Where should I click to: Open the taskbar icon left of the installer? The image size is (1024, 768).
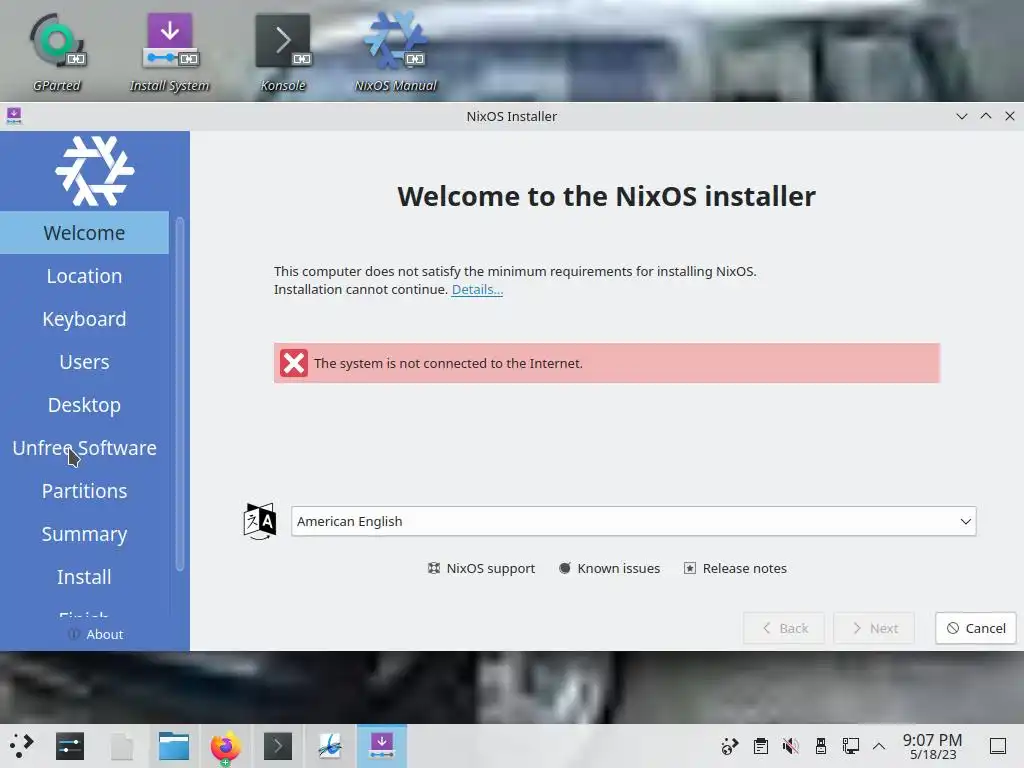[x=330, y=746]
